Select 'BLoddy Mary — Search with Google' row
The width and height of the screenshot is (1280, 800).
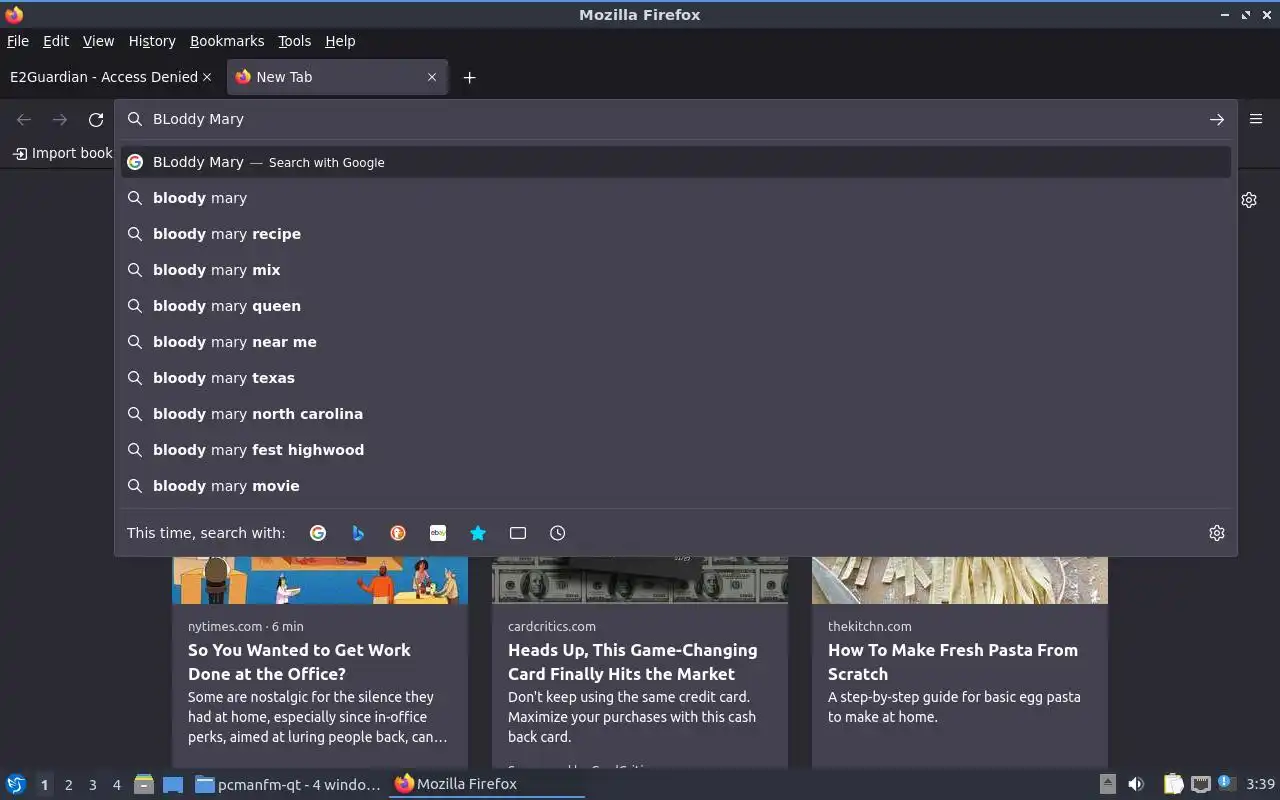pos(676,162)
